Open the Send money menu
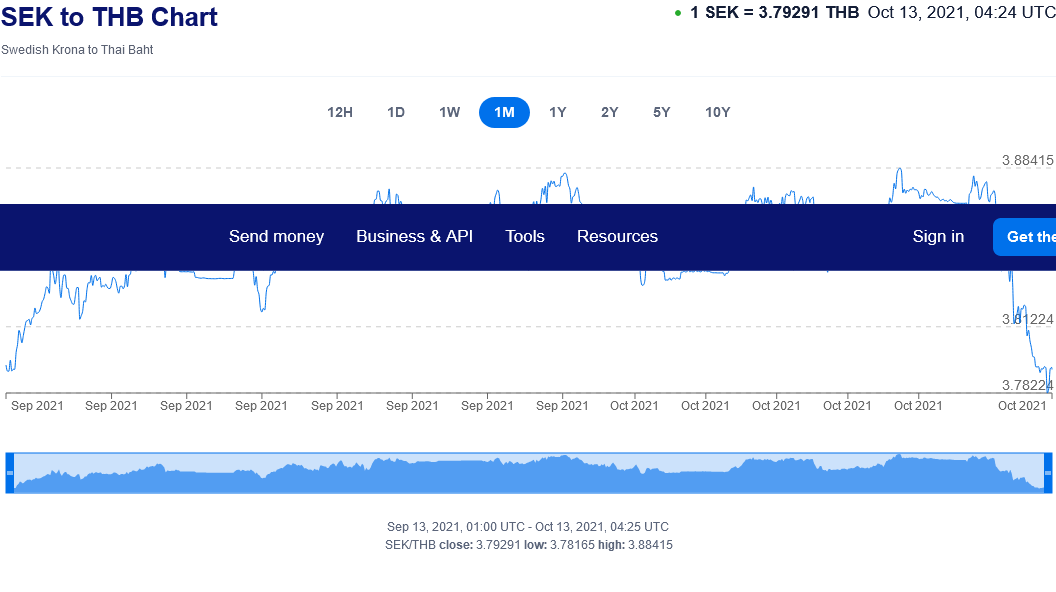Screen dimensions: 1056x592 pyautogui.click(x=276, y=236)
